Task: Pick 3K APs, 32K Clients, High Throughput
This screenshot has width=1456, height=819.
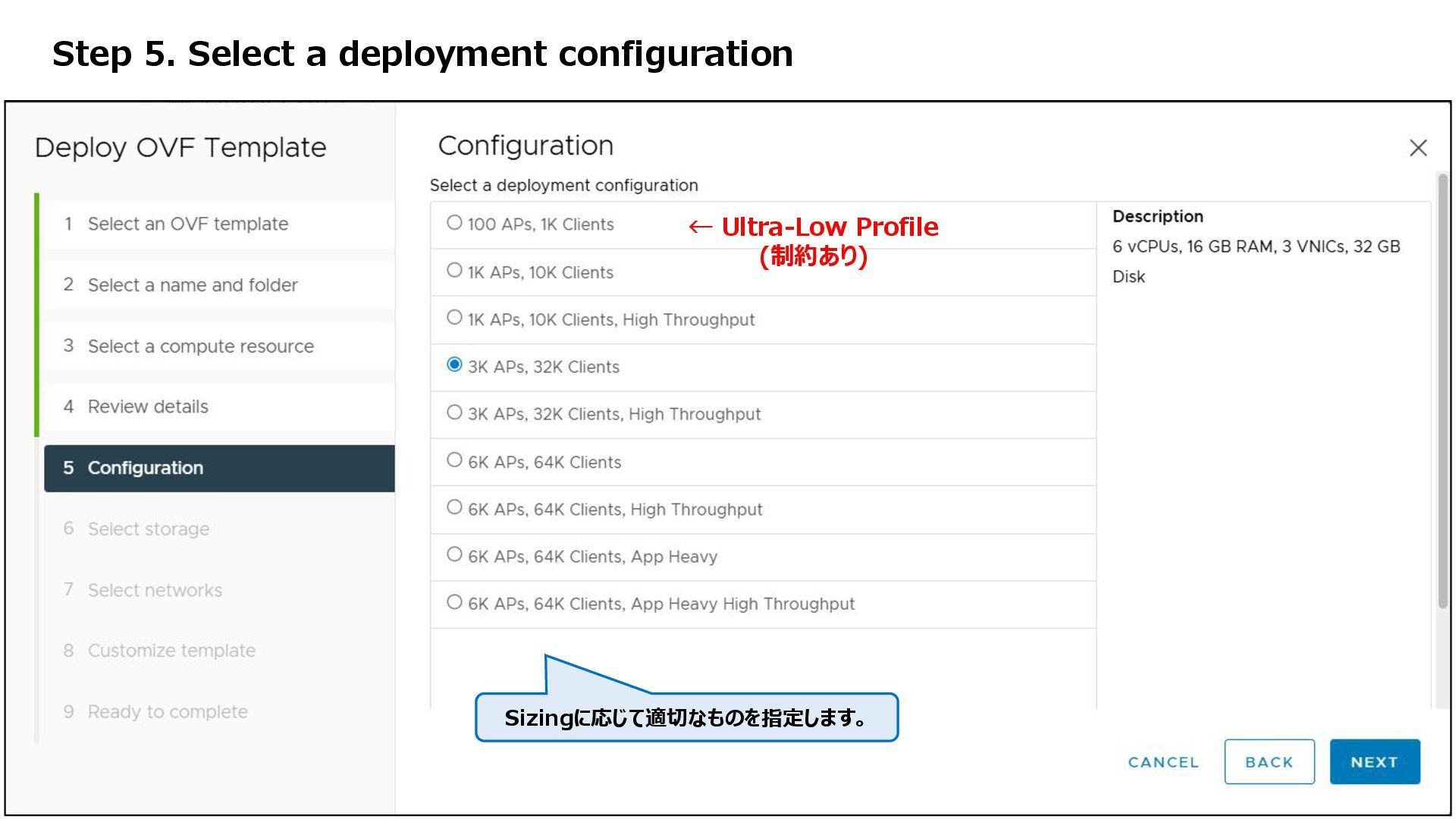Action: pos(454,413)
